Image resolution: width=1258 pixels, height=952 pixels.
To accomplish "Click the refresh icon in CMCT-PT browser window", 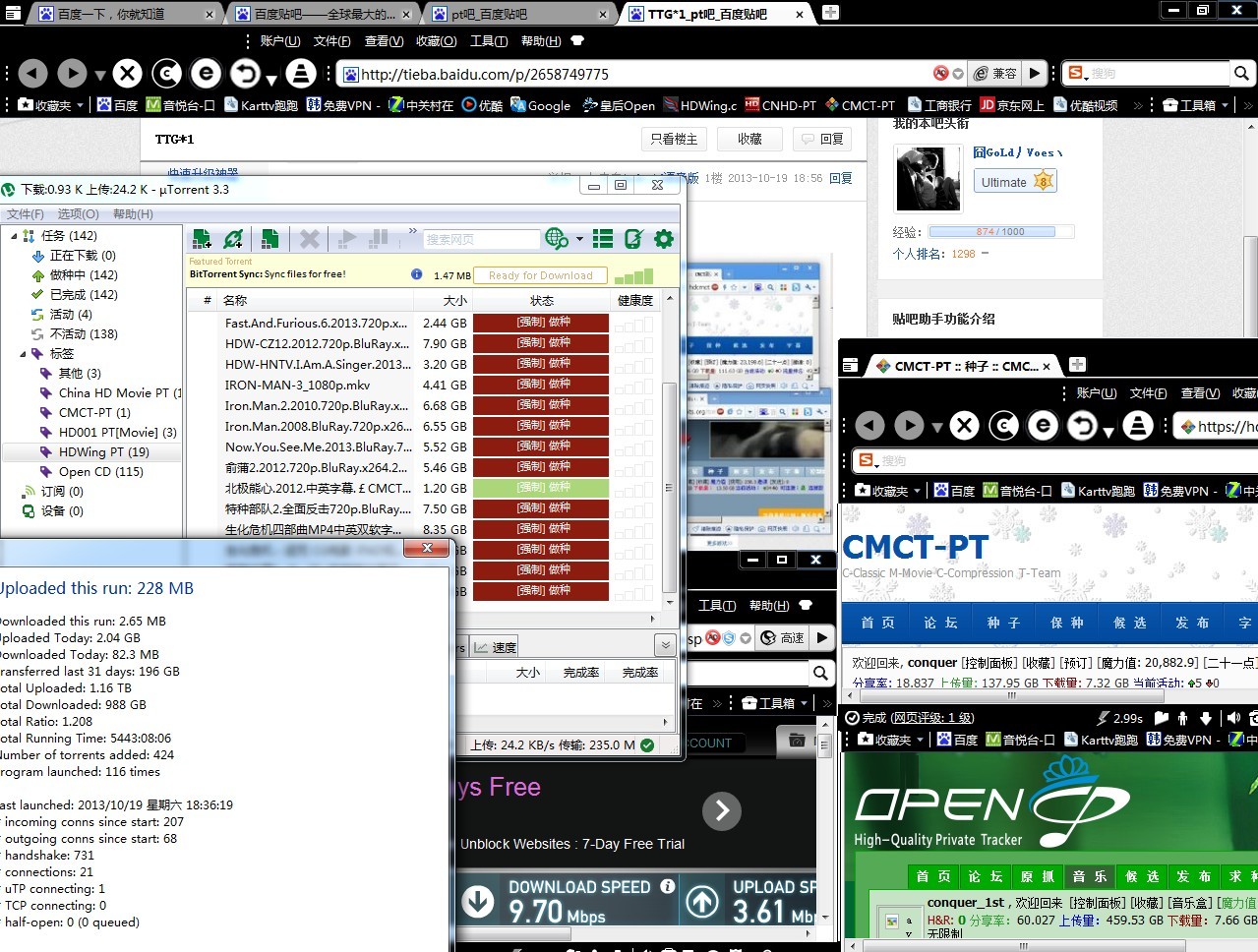I will pos(1003,425).
